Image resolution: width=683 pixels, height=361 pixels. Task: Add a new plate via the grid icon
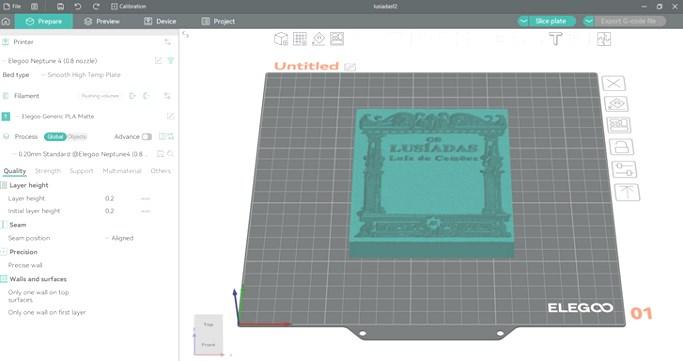(x=300, y=39)
